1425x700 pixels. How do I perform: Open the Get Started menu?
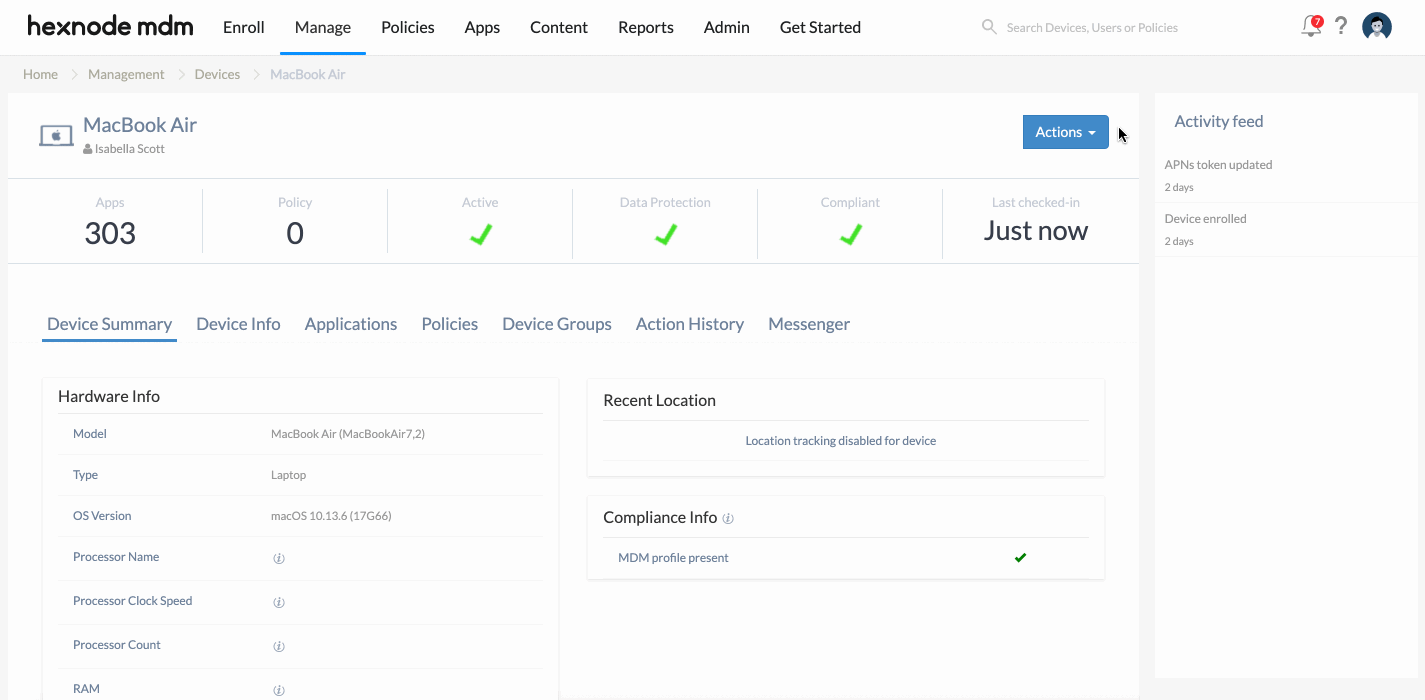[820, 27]
